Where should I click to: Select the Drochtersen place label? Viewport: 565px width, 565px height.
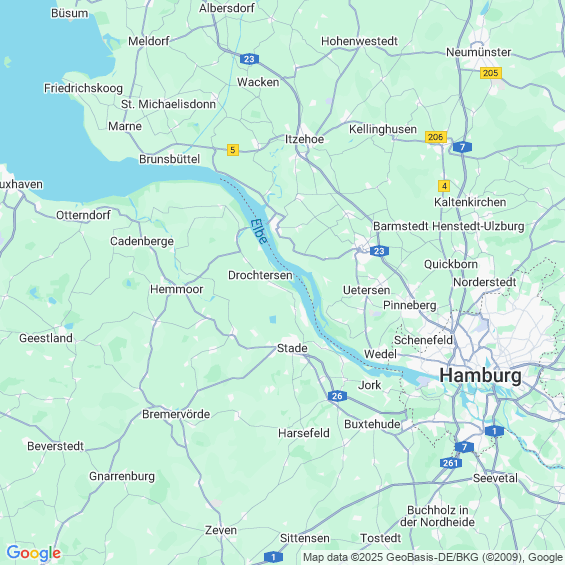coord(260,275)
